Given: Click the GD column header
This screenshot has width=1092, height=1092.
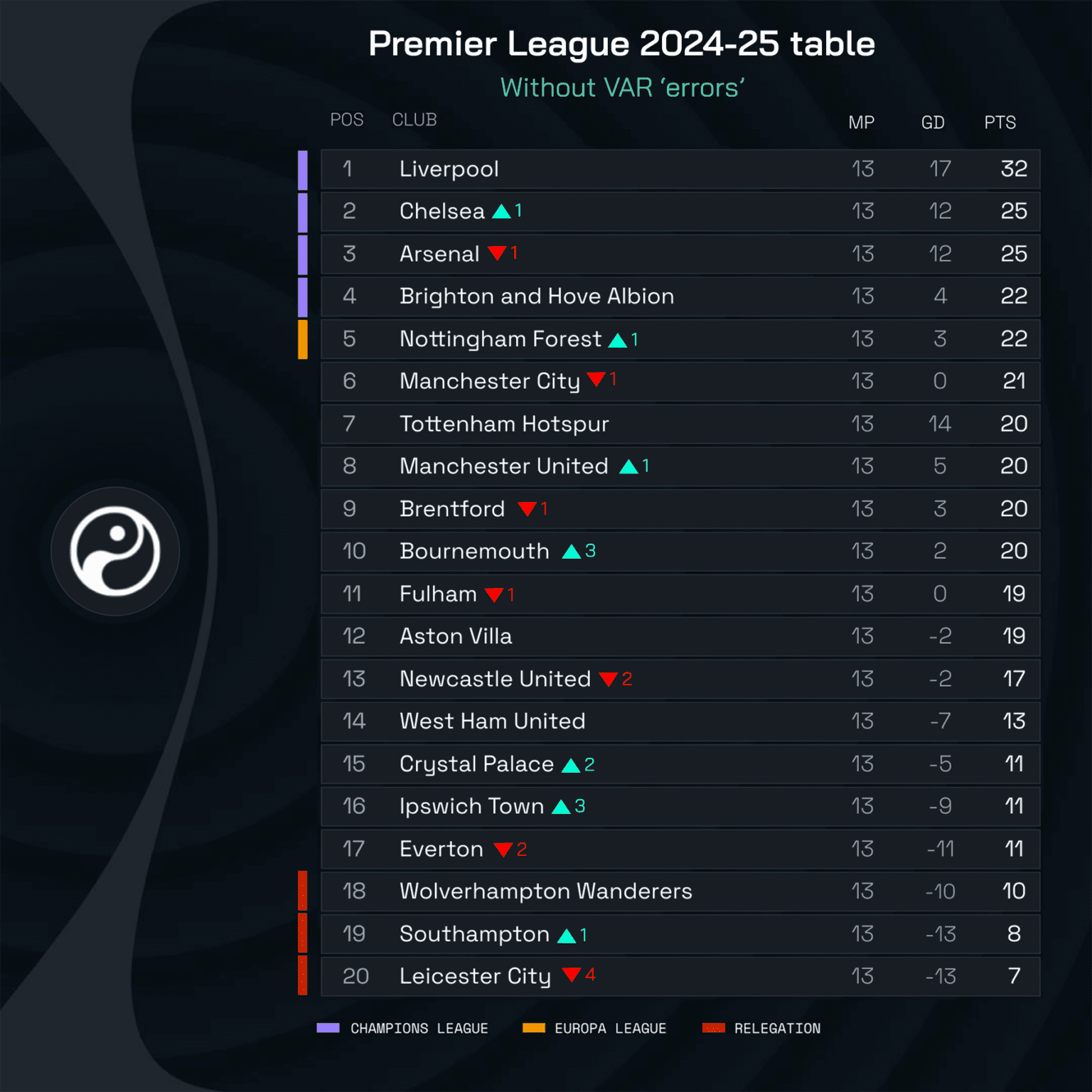Looking at the screenshot, I should point(933,122).
